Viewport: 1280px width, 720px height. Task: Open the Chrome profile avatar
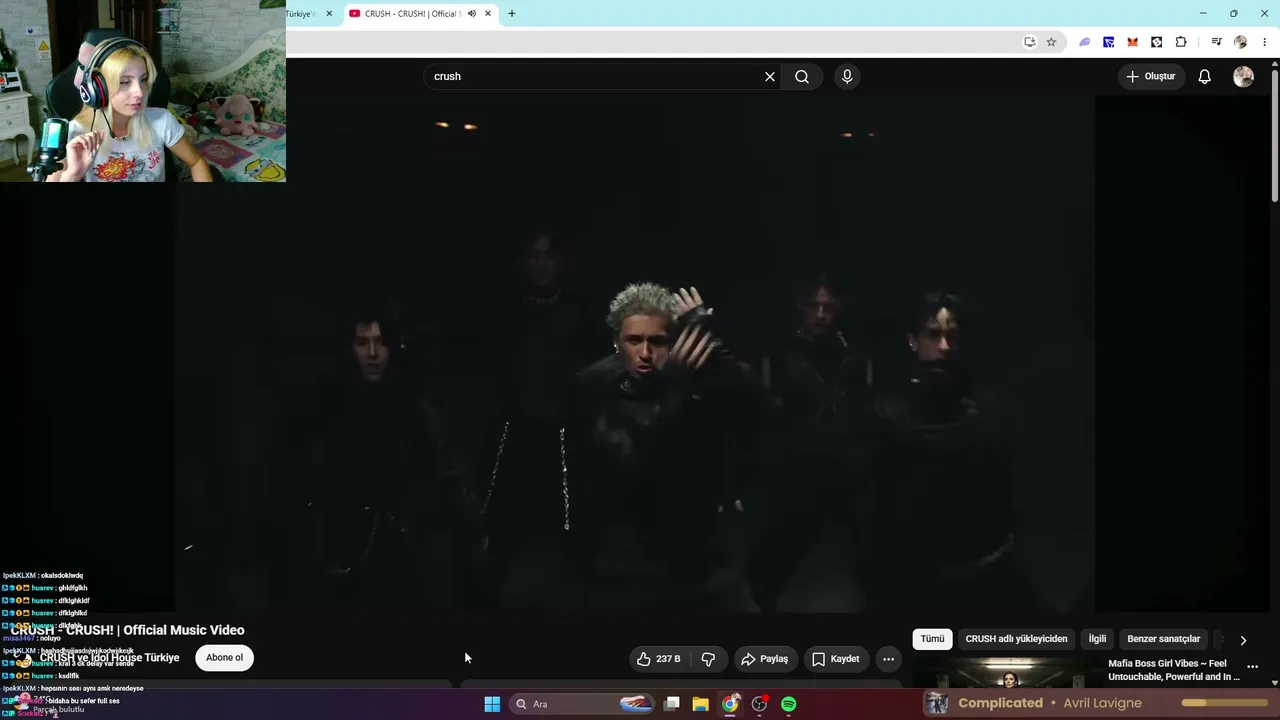pyautogui.click(x=1241, y=42)
